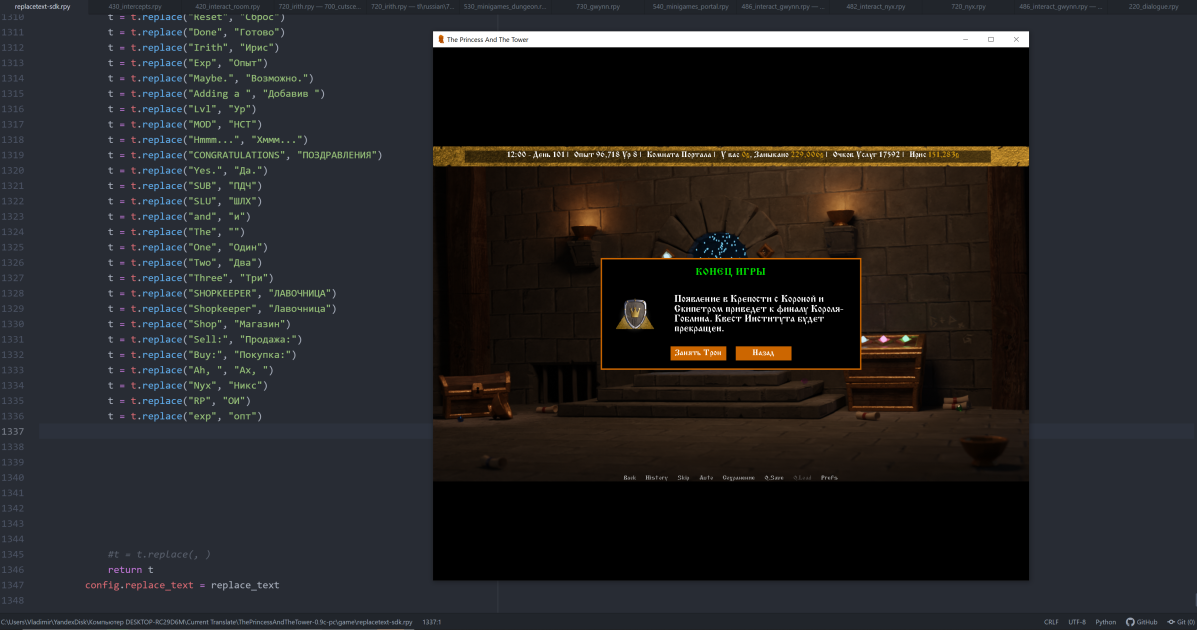Minimize the game window
This screenshot has width=1197, height=630.
click(x=966, y=39)
